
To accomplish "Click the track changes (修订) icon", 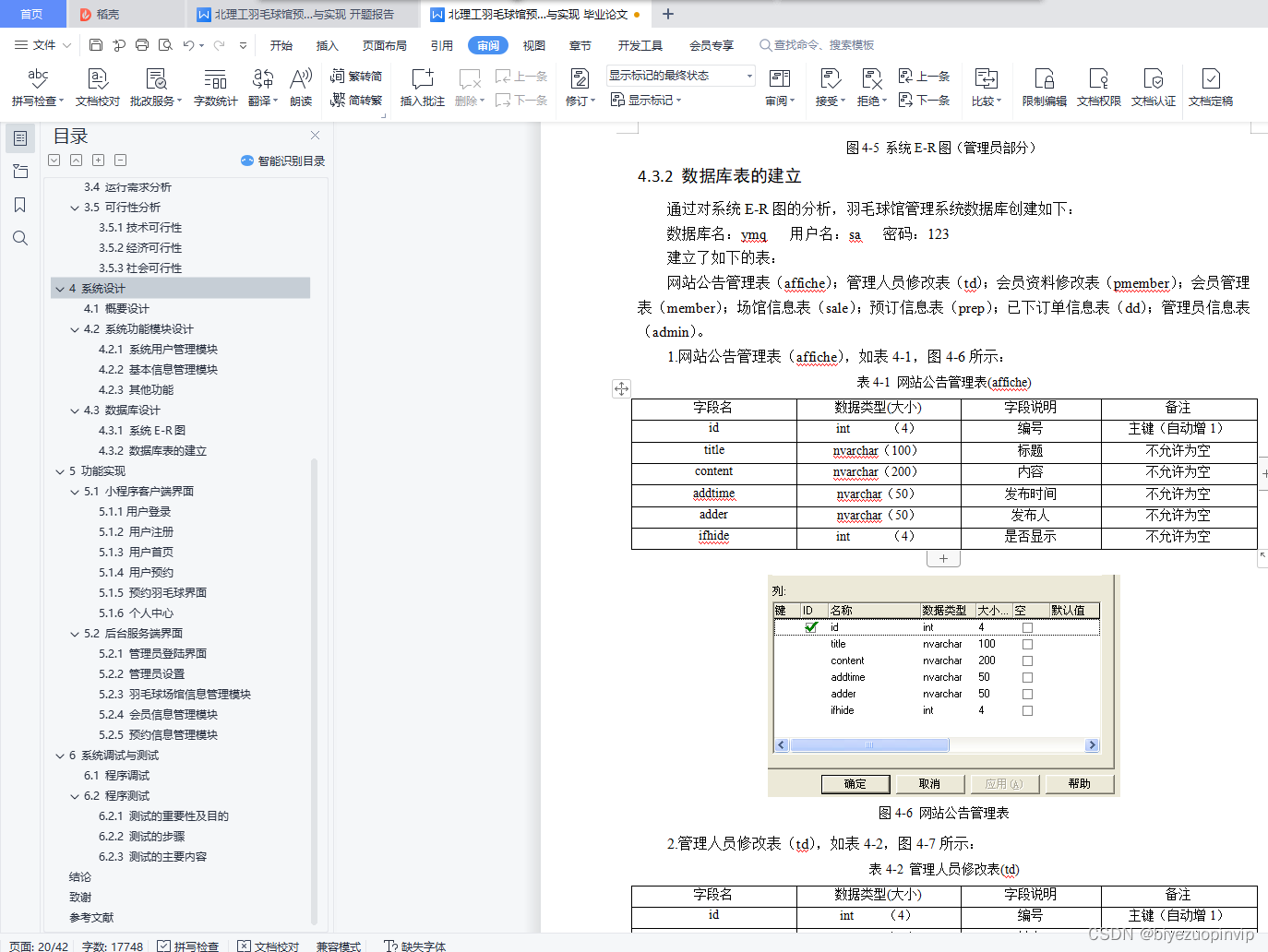I will (580, 80).
